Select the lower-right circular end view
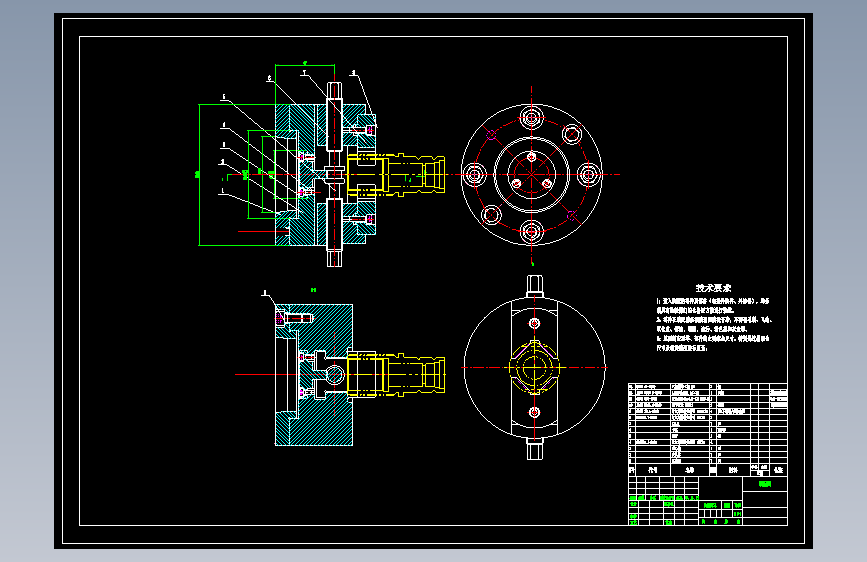 (534, 367)
